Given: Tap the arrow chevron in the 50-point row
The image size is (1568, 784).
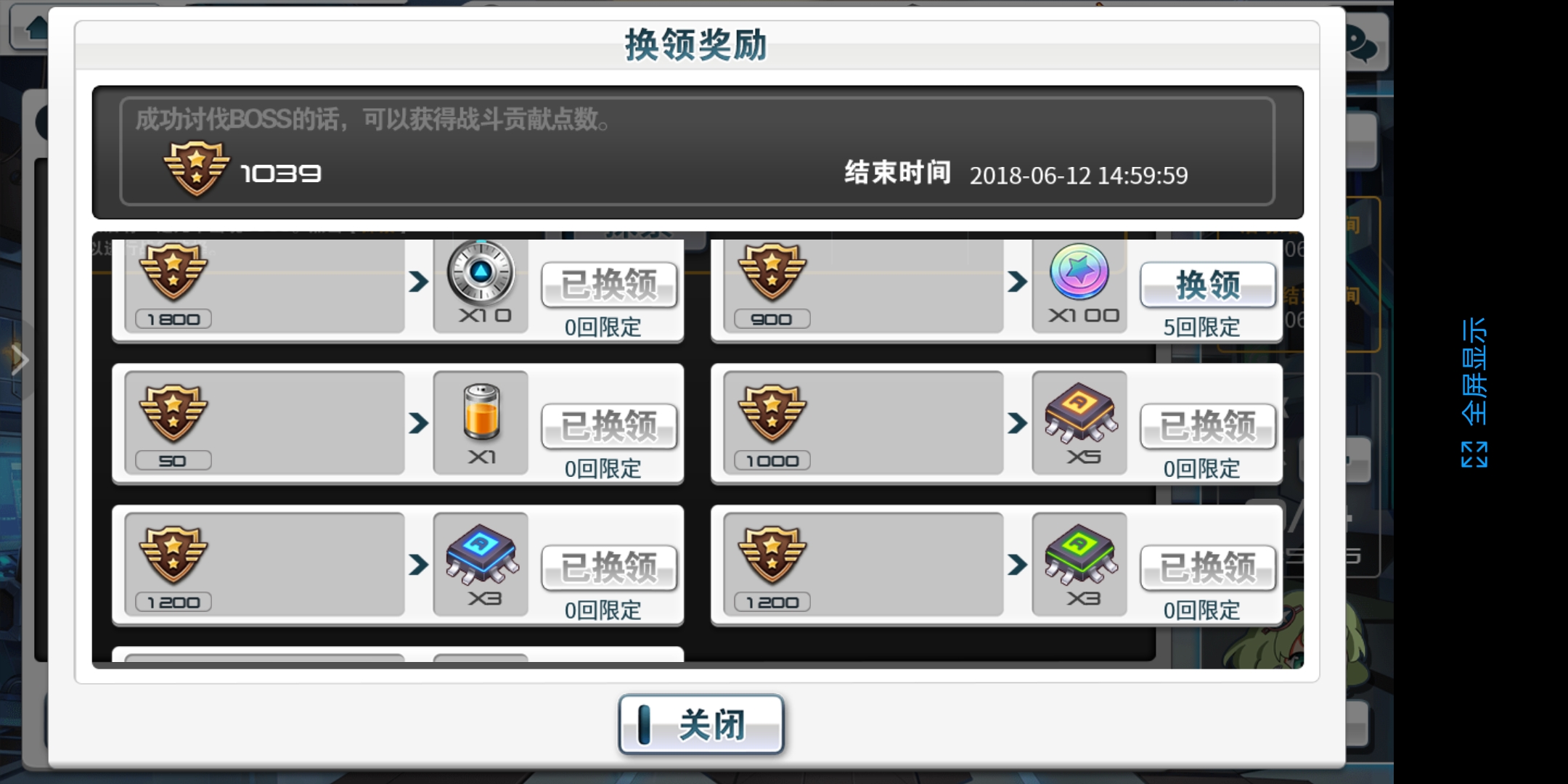Looking at the screenshot, I should pos(418,423).
